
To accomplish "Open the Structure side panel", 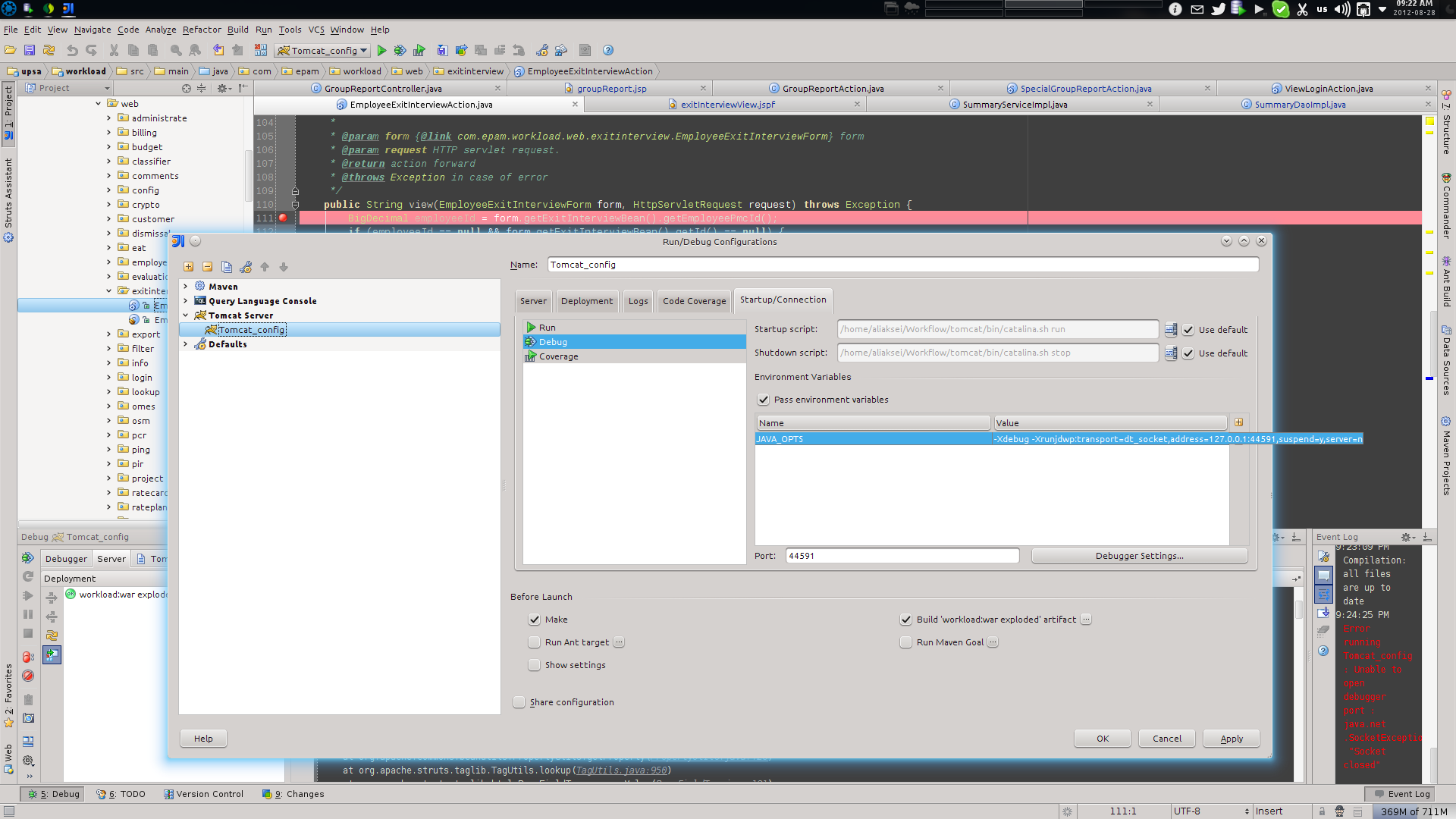I will pyautogui.click(x=1447, y=135).
